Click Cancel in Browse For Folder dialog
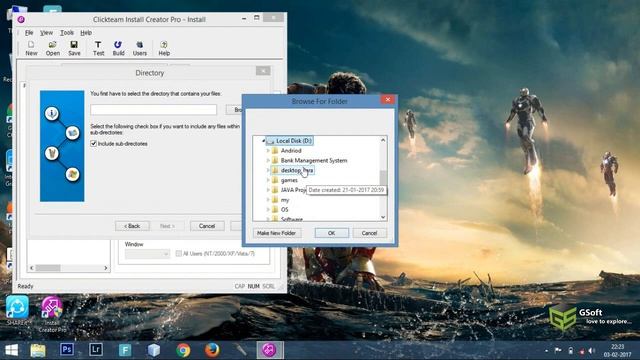The width and height of the screenshot is (640, 360). [x=369, y=233]
